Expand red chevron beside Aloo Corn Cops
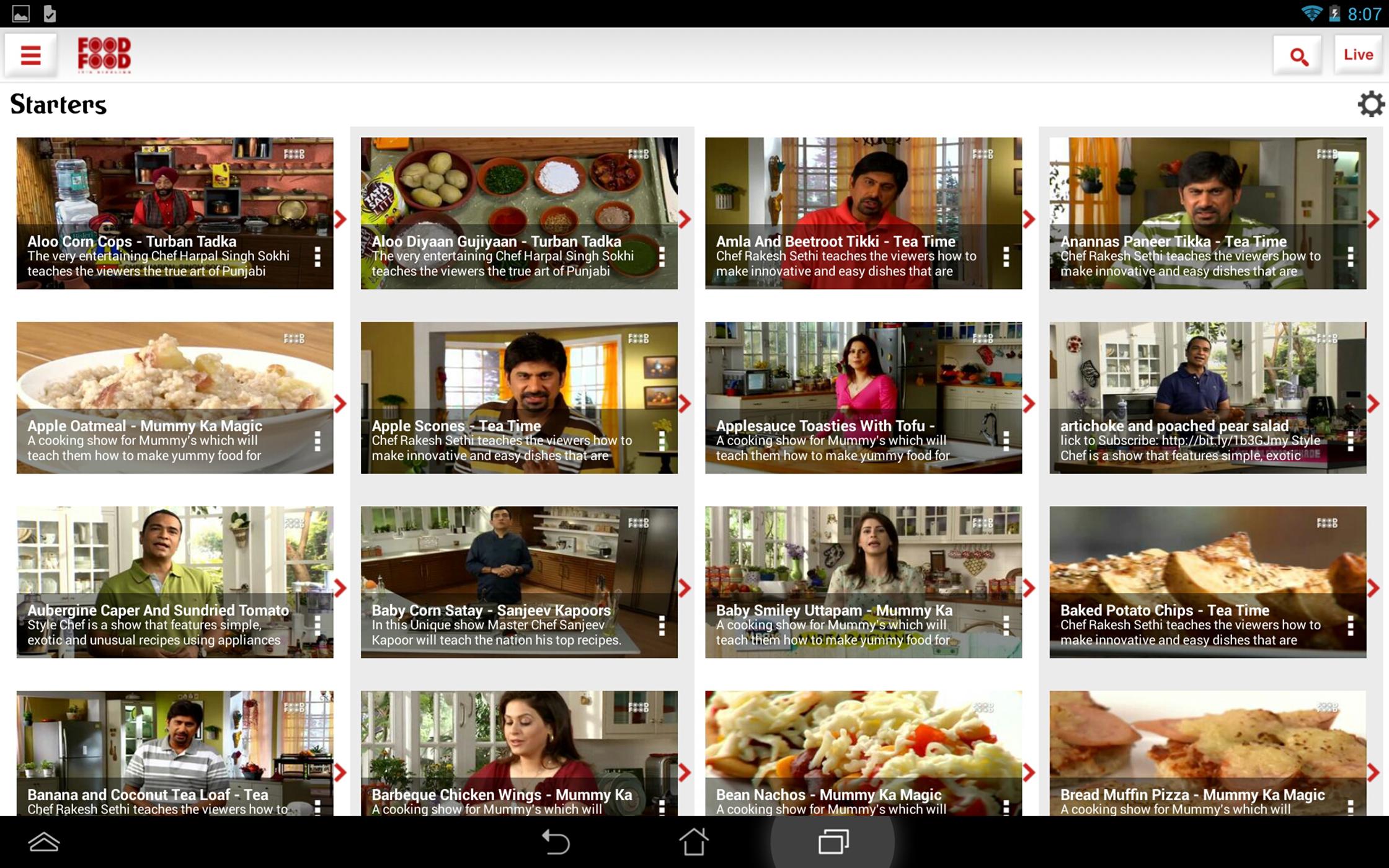 point(340,219)
